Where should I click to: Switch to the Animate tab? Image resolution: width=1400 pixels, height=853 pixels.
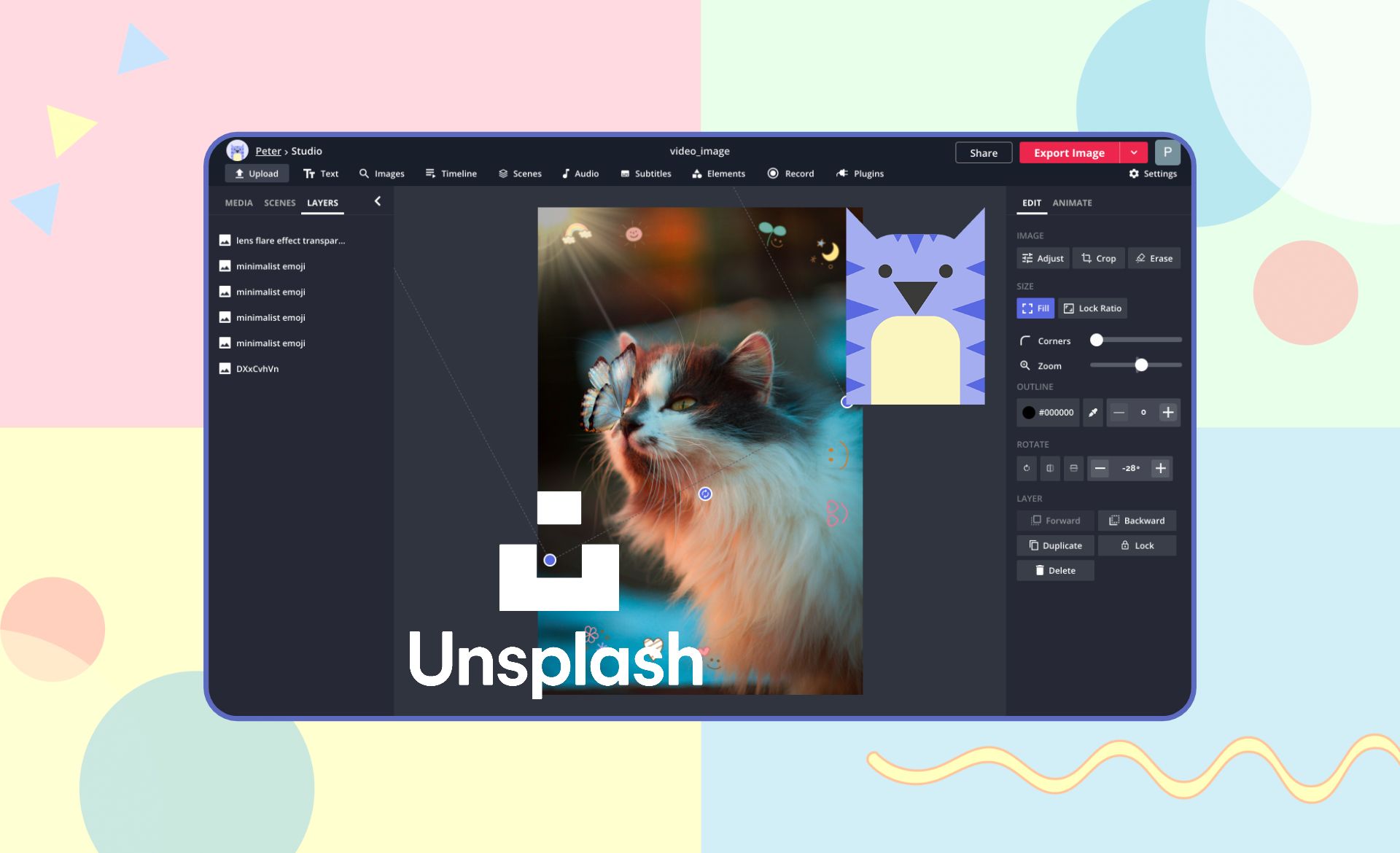[x=1072, y=203]
